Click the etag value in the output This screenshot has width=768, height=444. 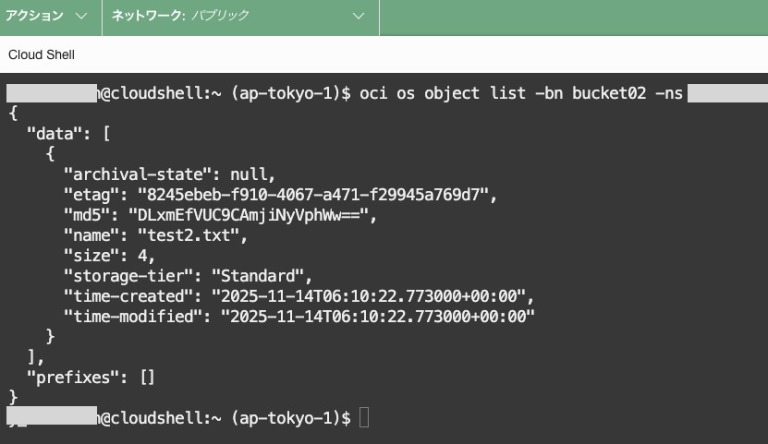338,194
